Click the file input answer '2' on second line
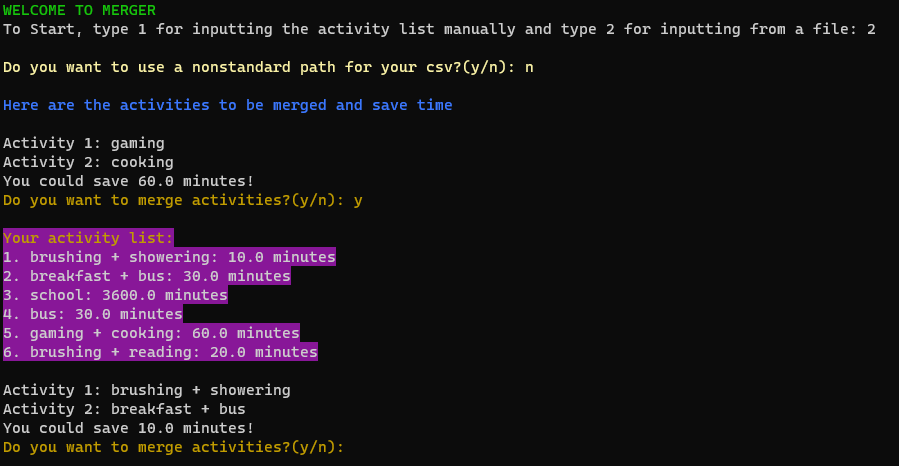 [871, 29]
